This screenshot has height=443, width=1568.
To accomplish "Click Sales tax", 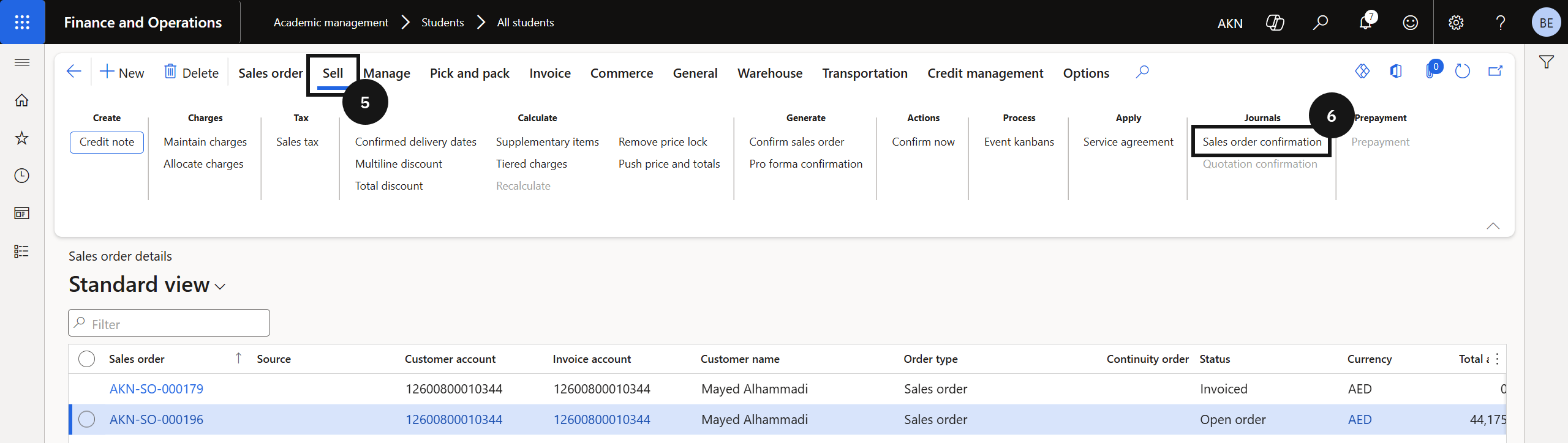I will (297, 142).
